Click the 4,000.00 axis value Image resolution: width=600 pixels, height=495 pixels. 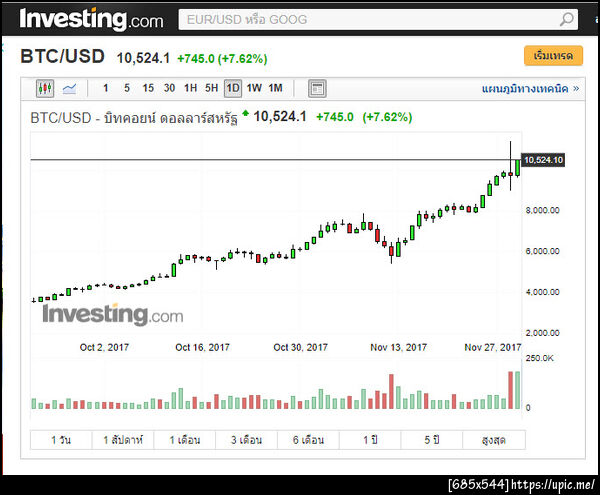tap(543, 292)
